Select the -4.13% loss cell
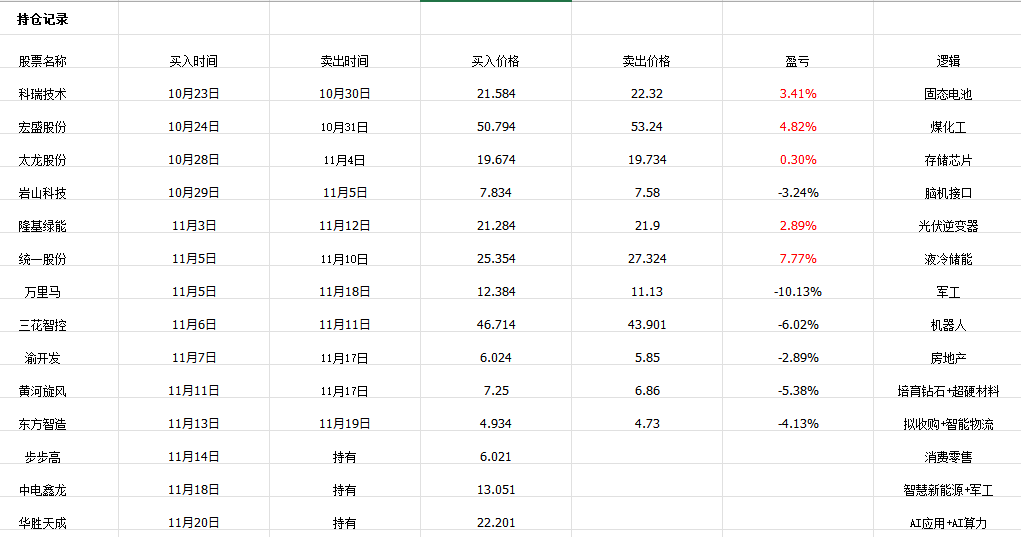Screen dimensions: 1021x537 pyautogui.click(x=798, y=424)
